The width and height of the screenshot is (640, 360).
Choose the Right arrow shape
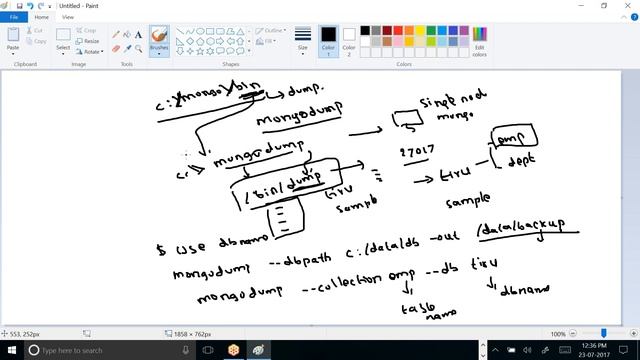(x=220, y=42)
